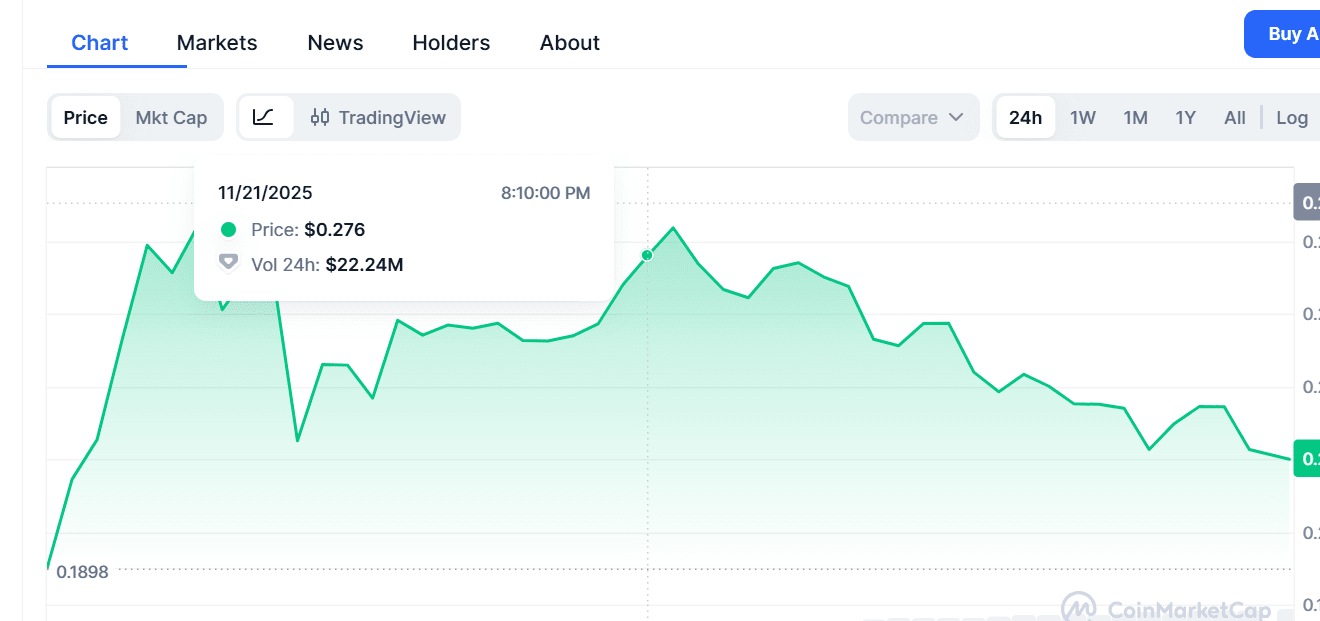Select the line chart icon

264,117
